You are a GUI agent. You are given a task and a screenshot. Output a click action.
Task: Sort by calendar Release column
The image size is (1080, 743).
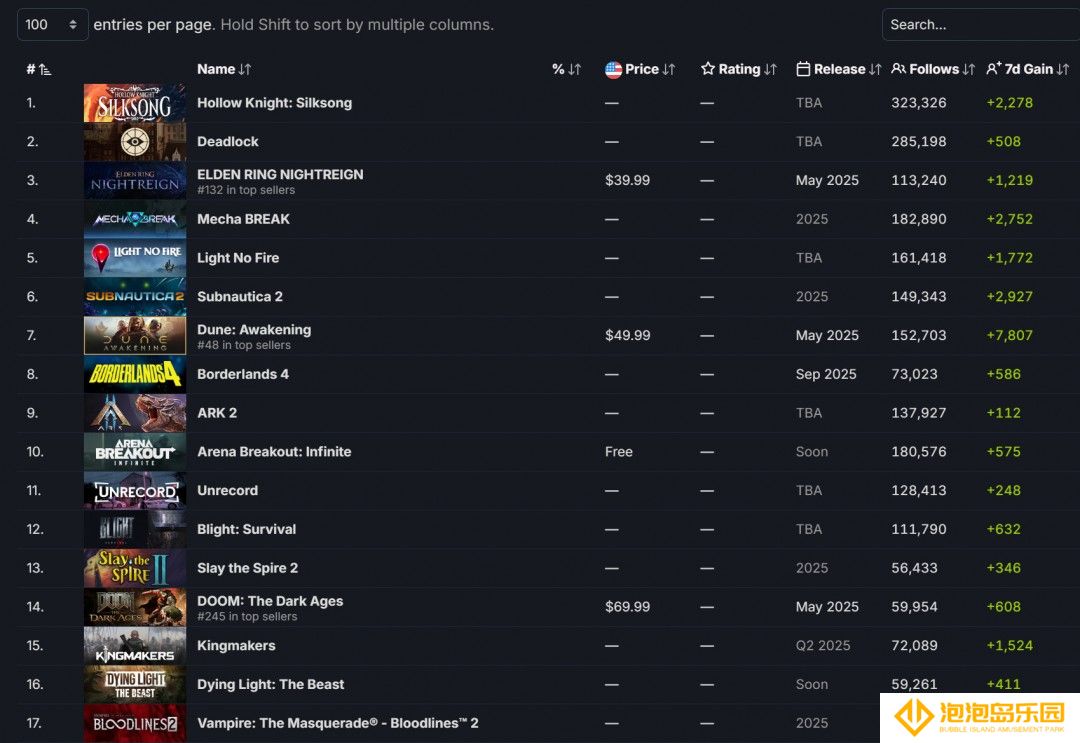(x=838, y=69)
